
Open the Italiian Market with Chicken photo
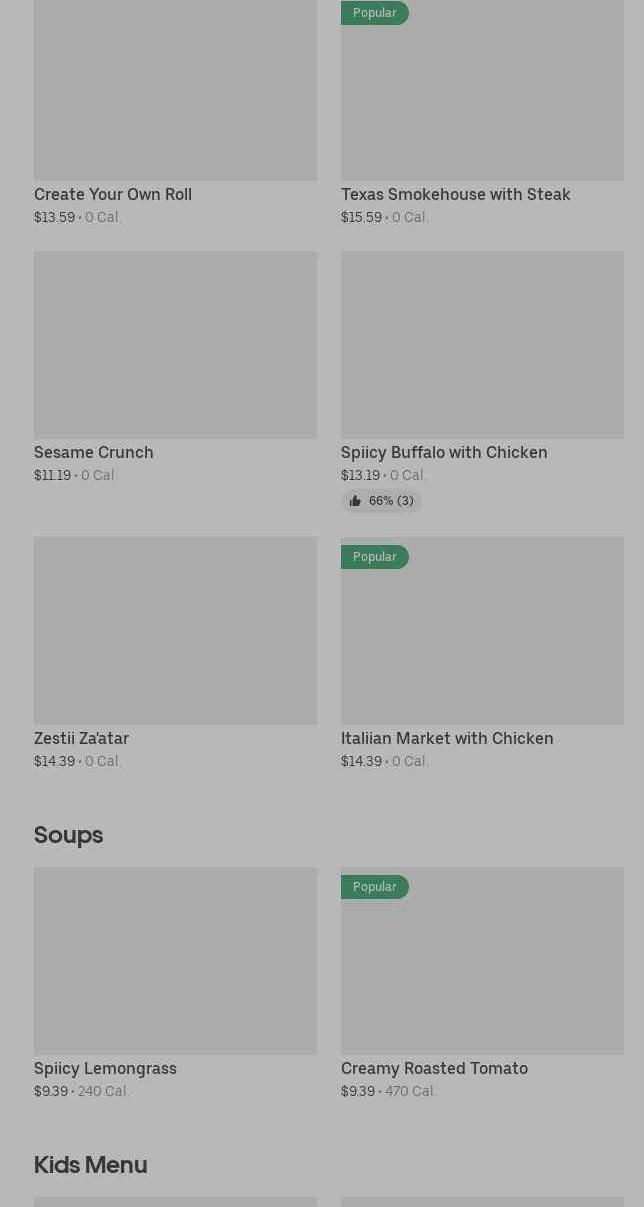click(482, 640)
